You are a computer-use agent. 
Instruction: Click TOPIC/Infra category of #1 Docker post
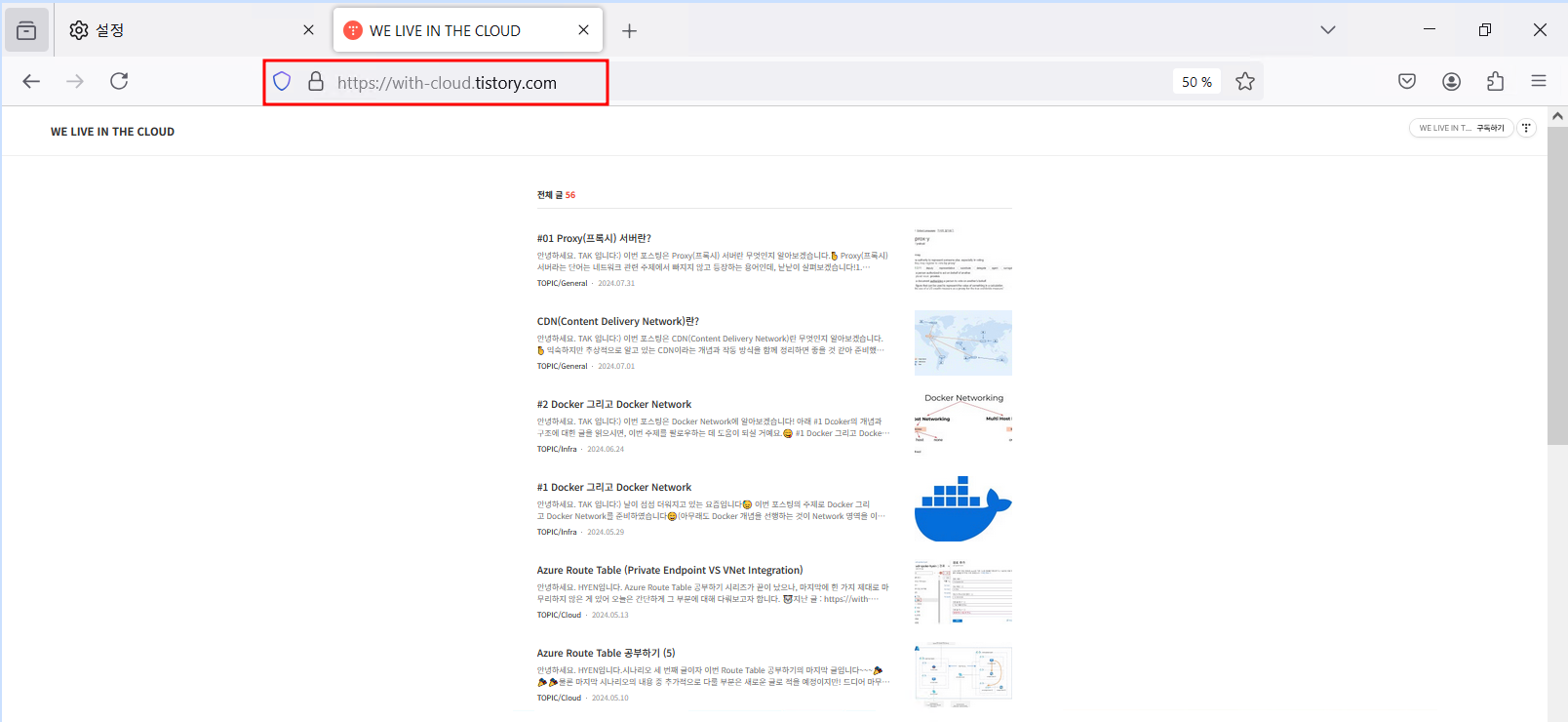tap(557, 532)
